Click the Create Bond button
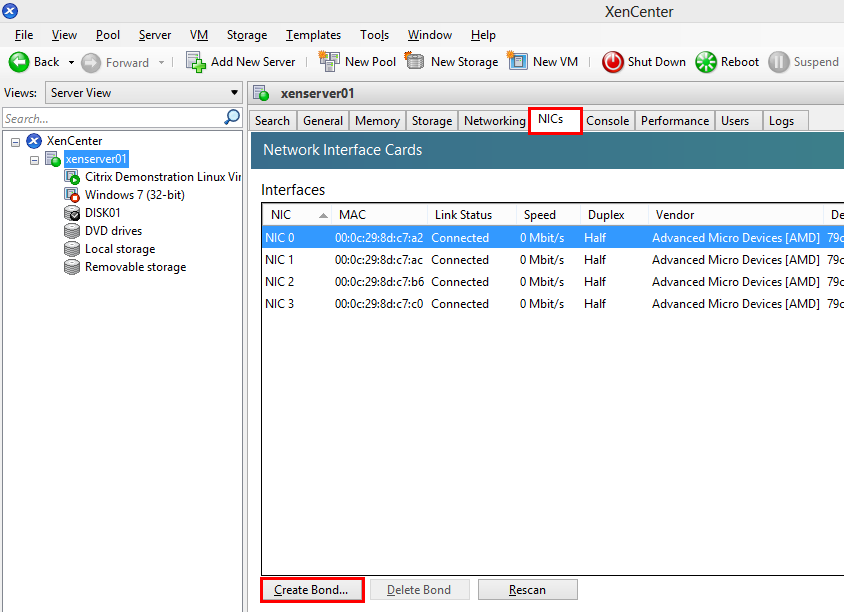The image size is (844, 612). tap(311, 590)
